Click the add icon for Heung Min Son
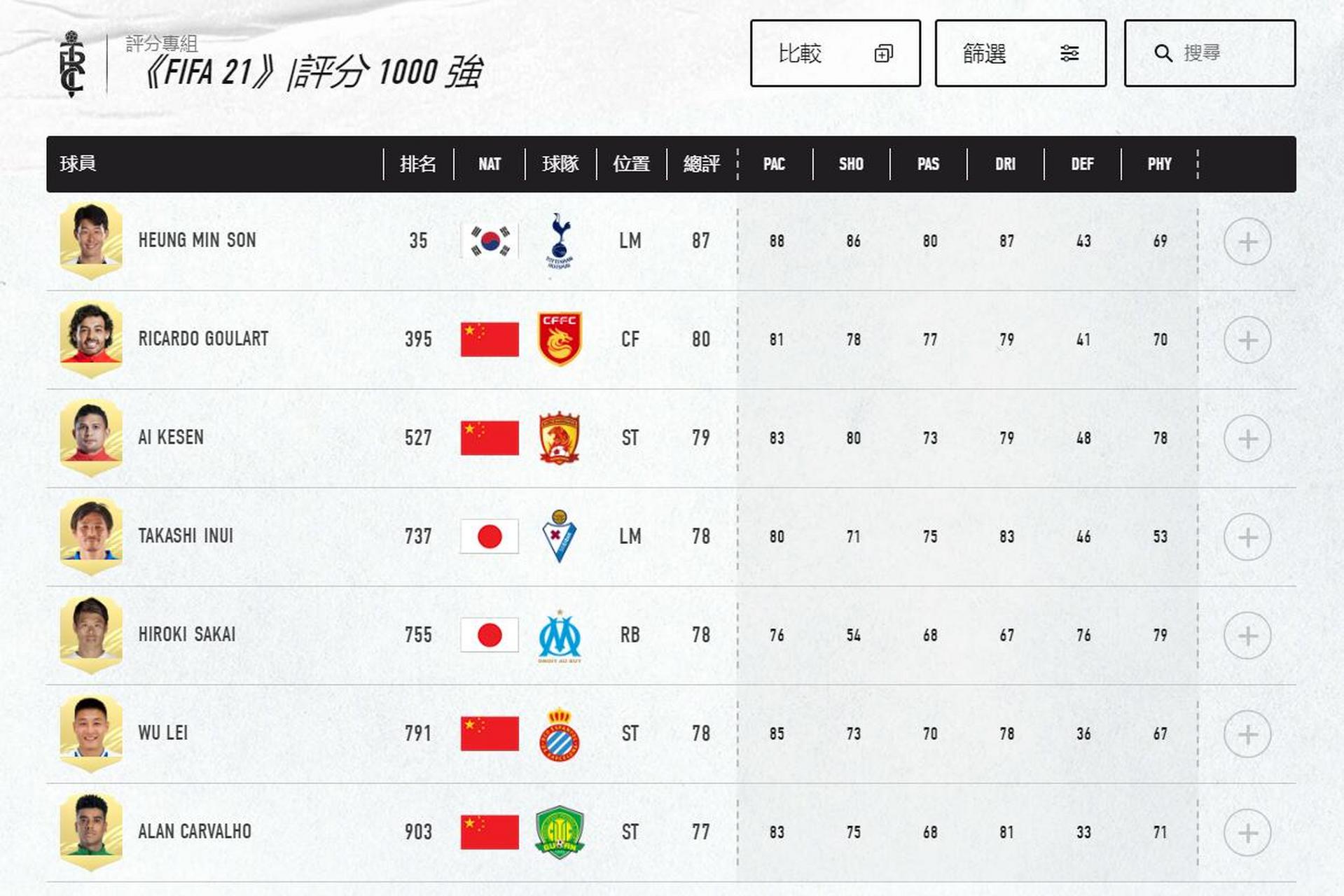1344x896 pixels. pyautogui.click(x=1247, y=241)
